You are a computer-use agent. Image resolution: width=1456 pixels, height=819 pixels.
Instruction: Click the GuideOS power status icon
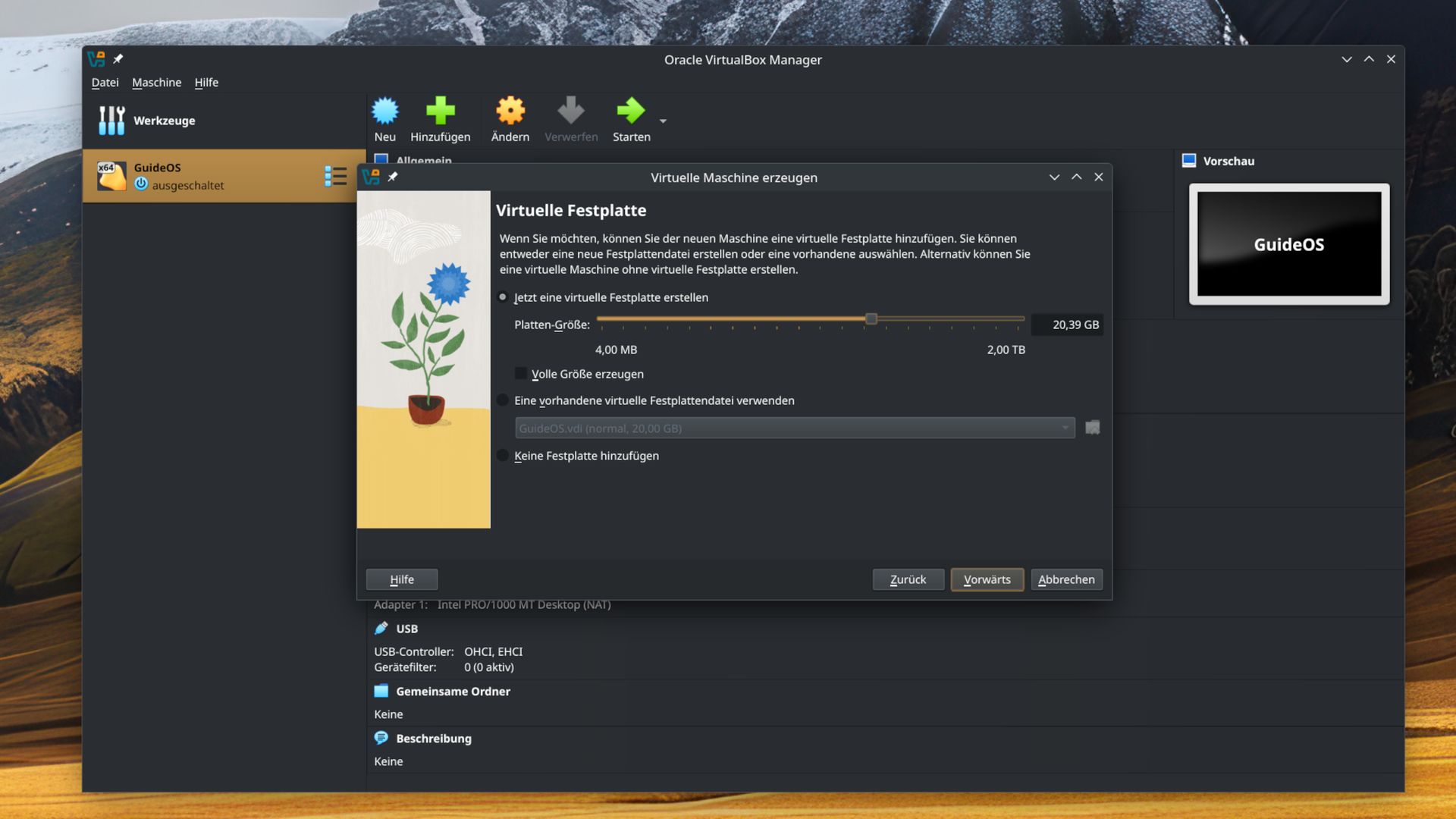[x=141, y=184]
